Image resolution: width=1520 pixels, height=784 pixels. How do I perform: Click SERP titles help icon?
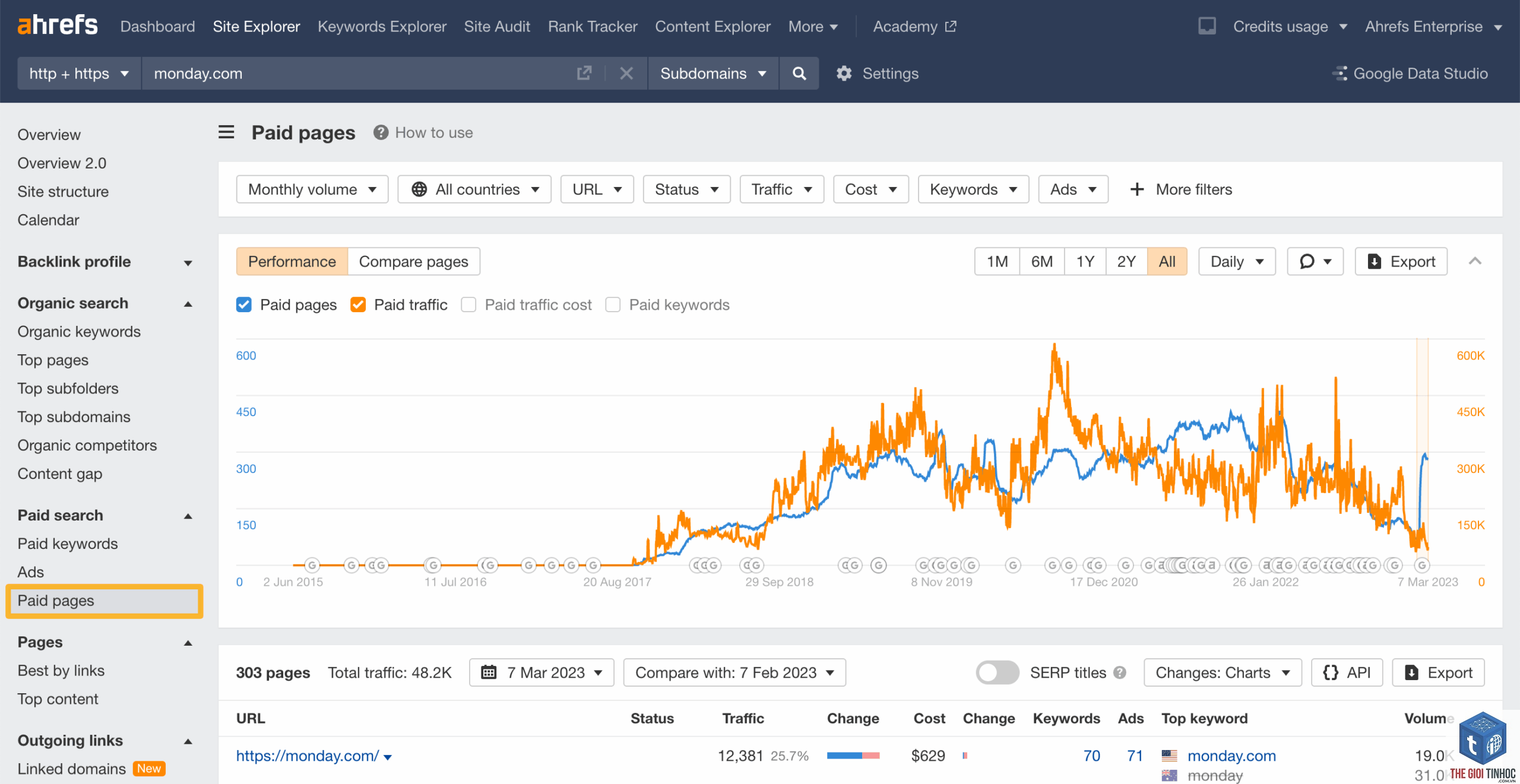tap(1120, 672)
